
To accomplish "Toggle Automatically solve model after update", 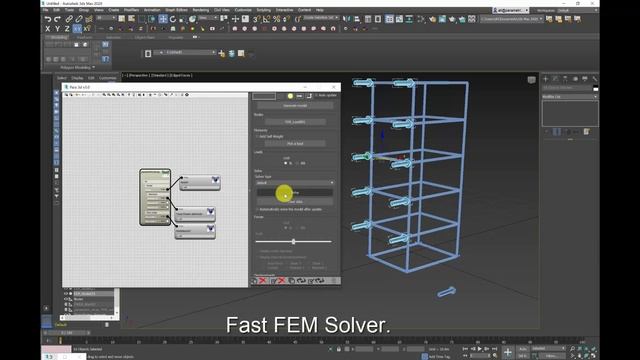I will click(x=257, y=209).
